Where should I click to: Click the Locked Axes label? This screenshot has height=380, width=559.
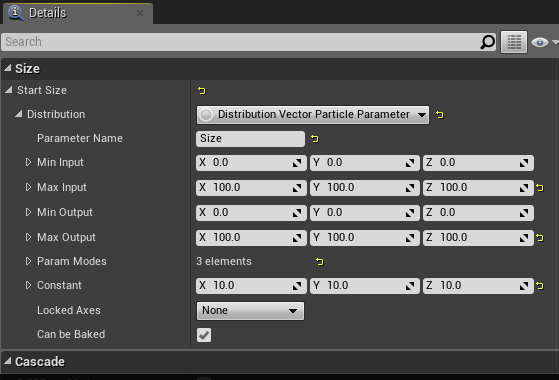click(x=69, y=310)
